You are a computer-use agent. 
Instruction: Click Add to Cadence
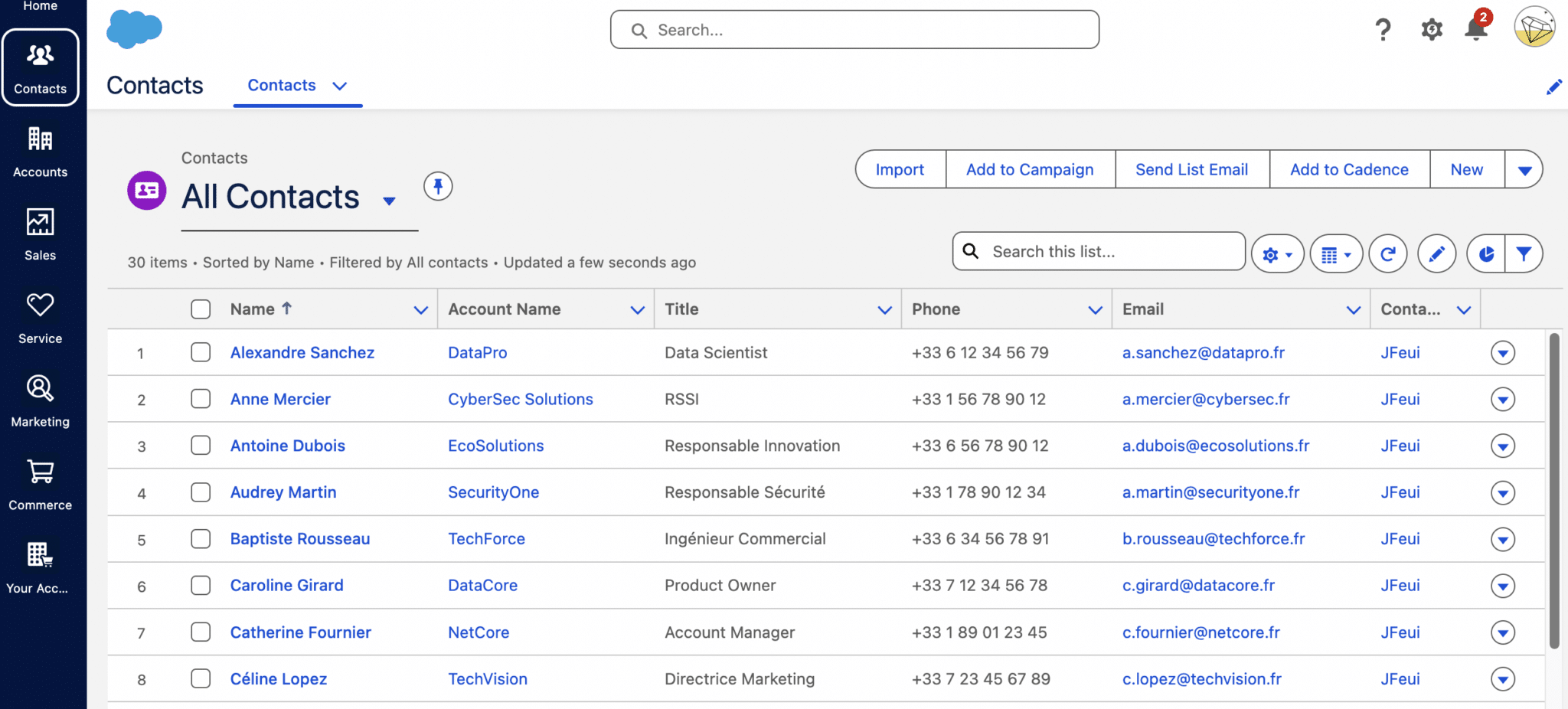click(1349, 169)
